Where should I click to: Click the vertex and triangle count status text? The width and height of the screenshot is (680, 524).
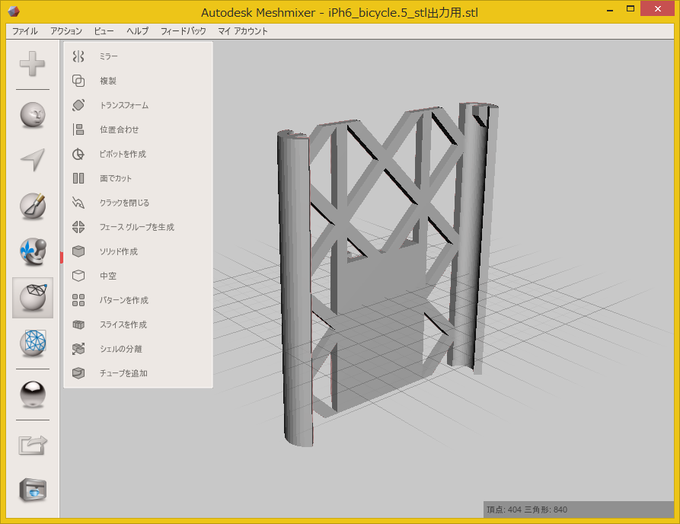[x=527, y=510]
